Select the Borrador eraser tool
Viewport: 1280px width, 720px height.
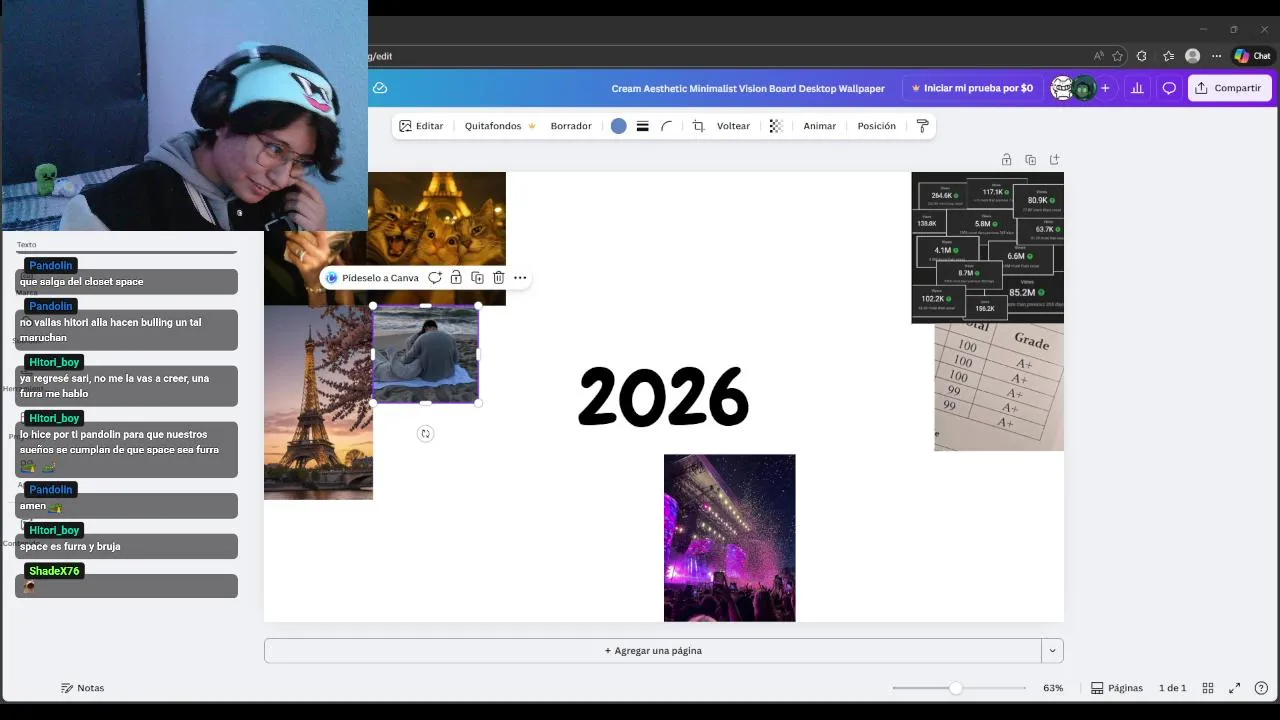click(571, 126)
